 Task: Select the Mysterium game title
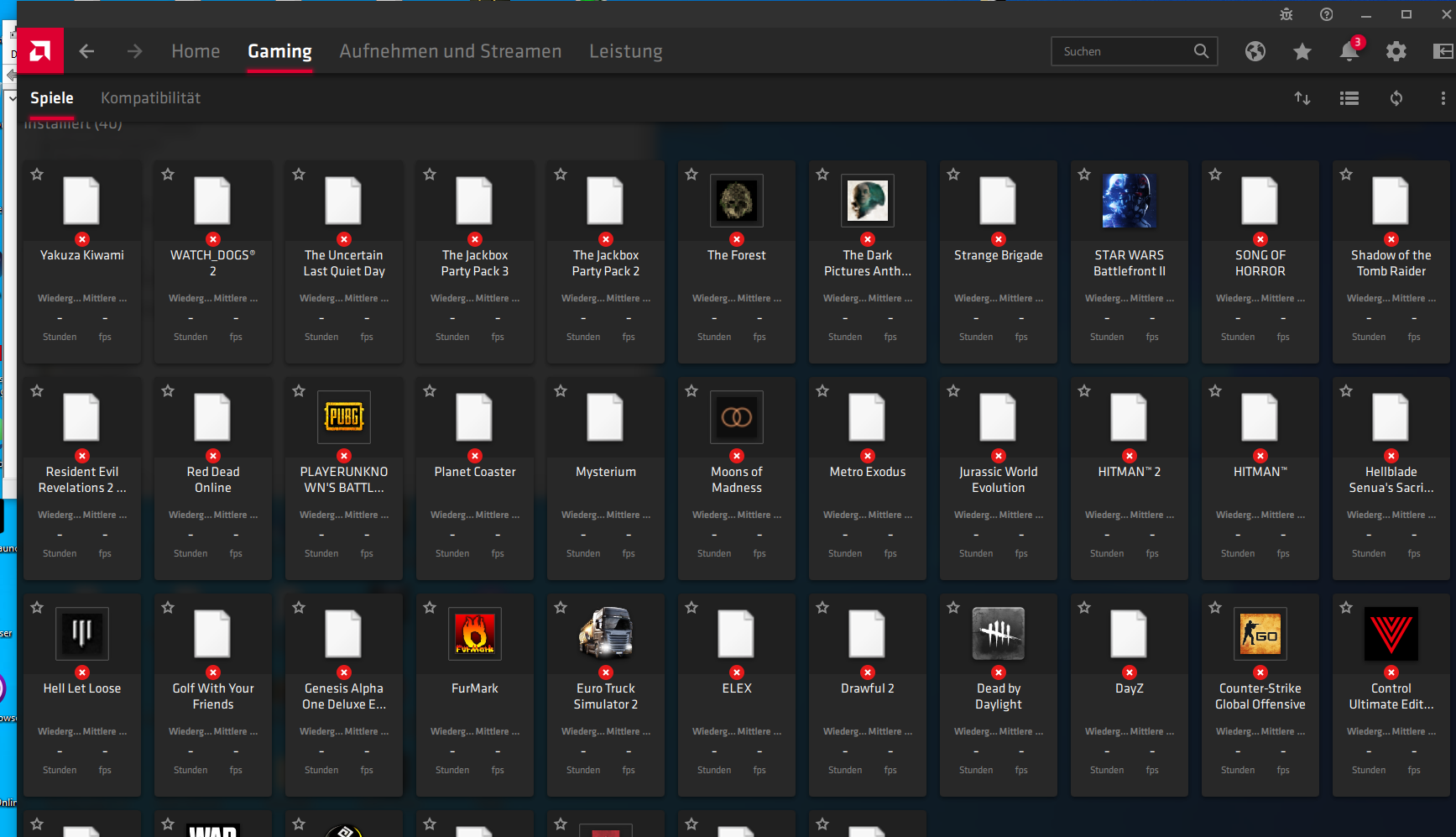click(606, 472)
